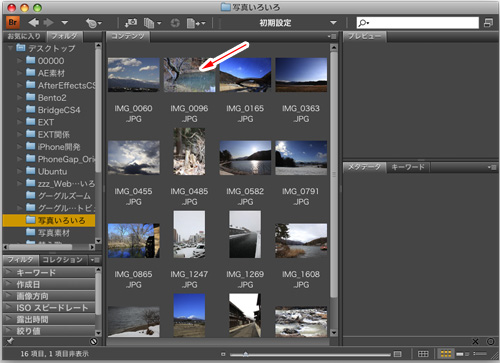Select the EXT関係 folder
The height and width of the screenshot is (363, 500).
(x=48, y=135)
